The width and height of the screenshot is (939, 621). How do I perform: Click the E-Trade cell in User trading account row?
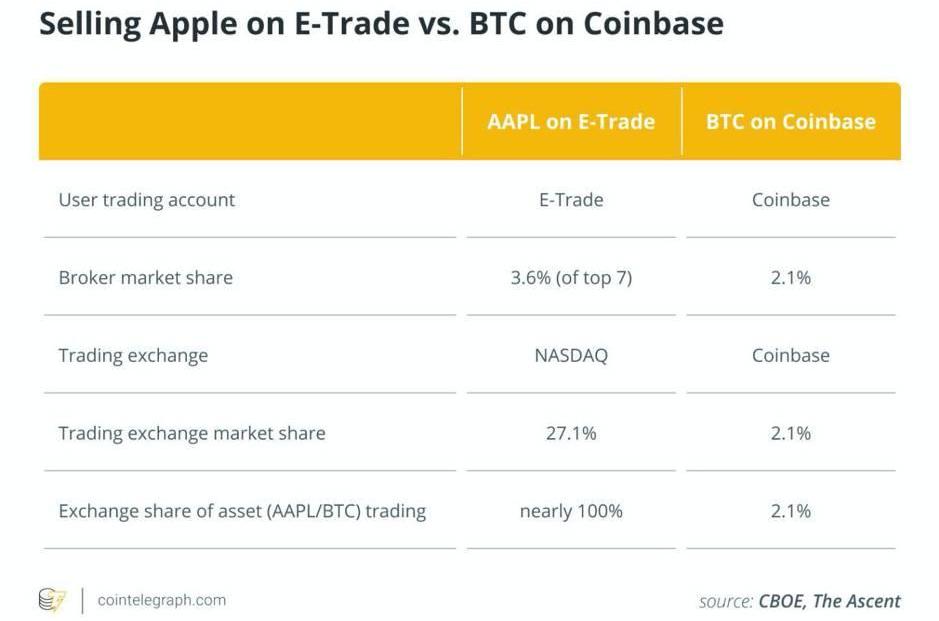pyautogui.click(x=571, y=200)
